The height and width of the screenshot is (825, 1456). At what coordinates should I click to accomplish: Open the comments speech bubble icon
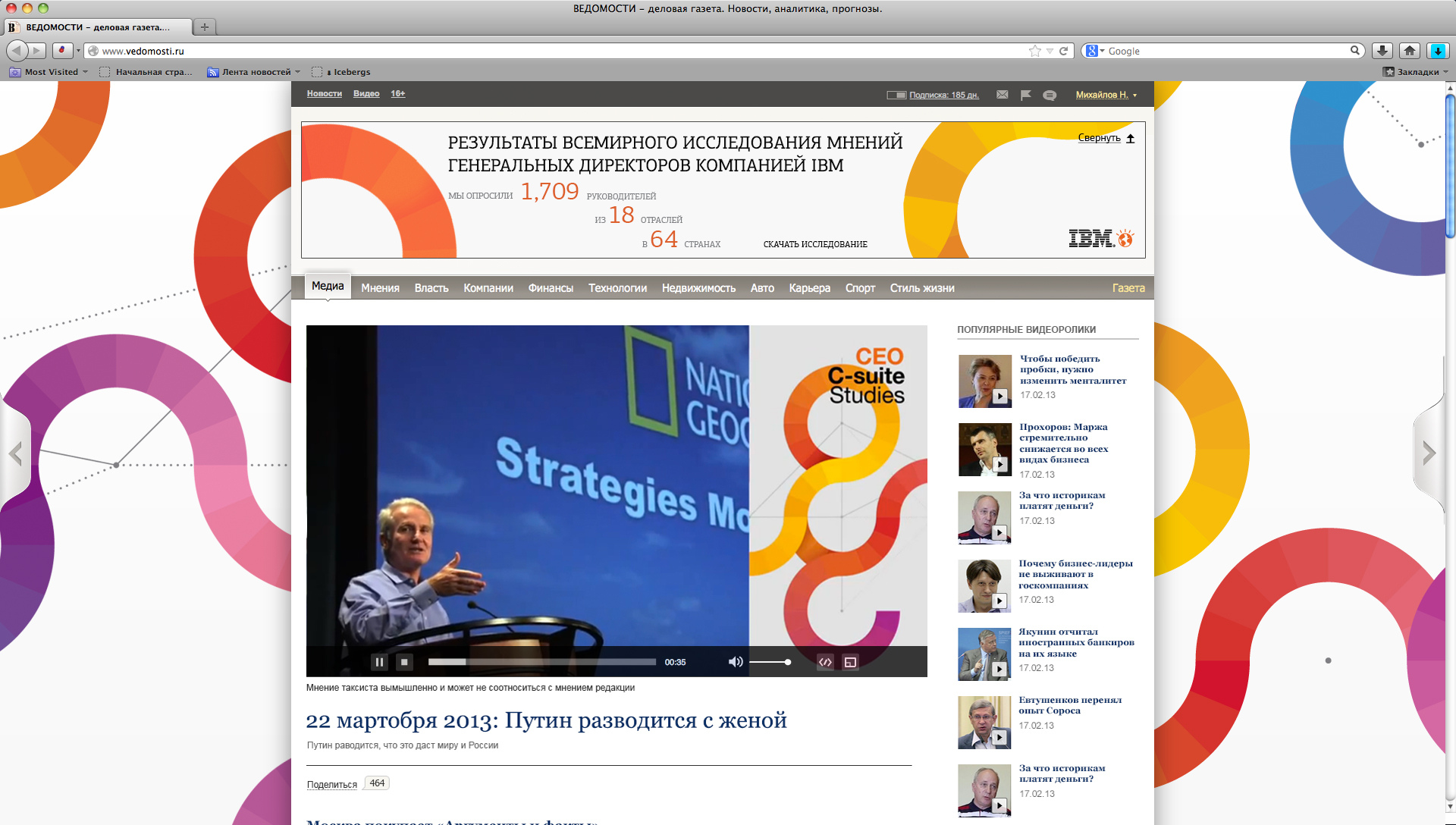[1050, 95]
